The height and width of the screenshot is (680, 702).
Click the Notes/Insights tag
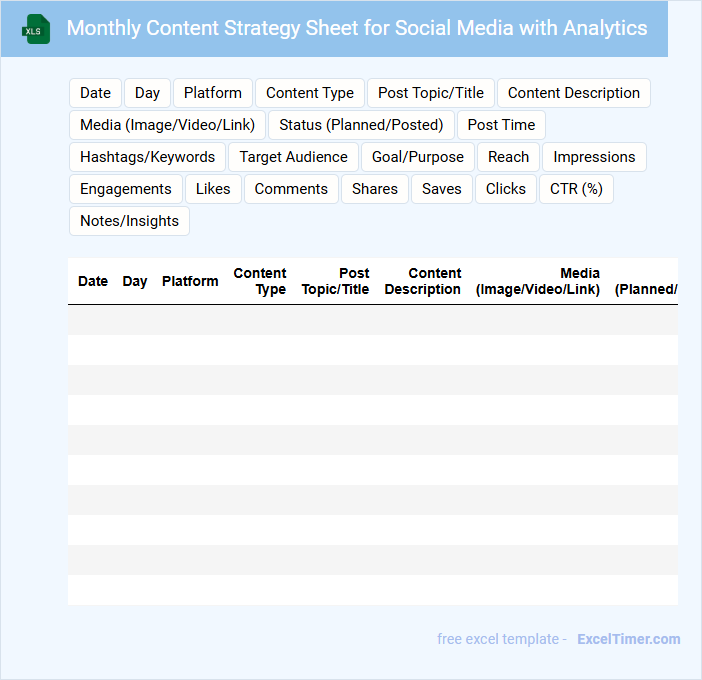pyautogui.click(x=129, y=221)
